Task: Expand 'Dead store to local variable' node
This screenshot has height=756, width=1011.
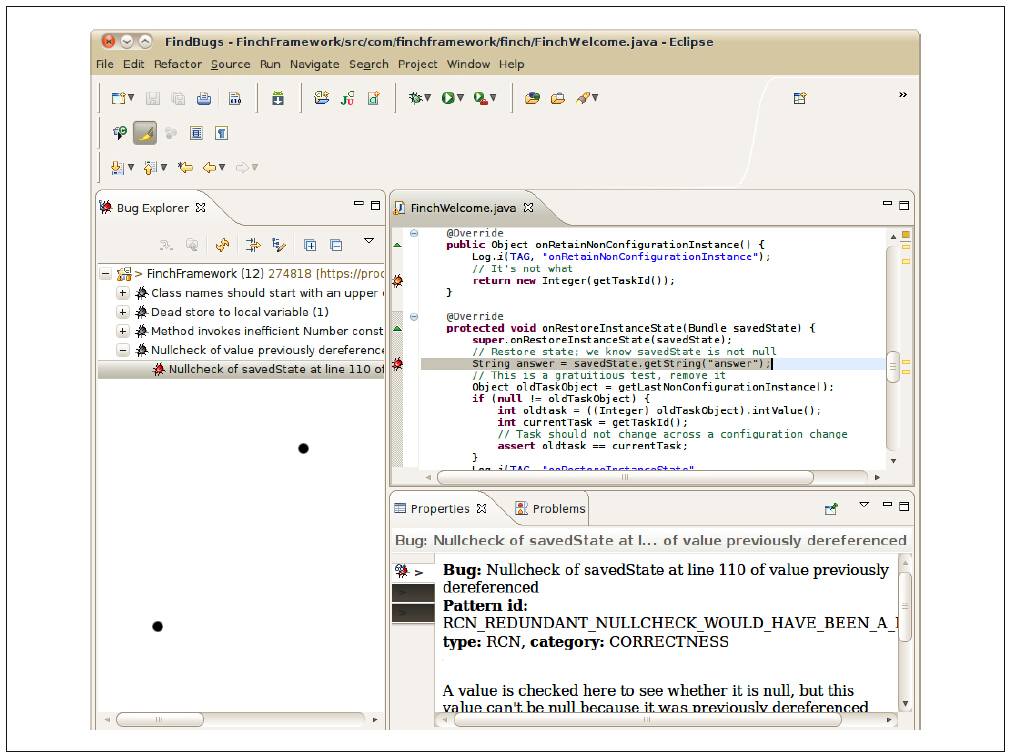Action: (123, 312)
